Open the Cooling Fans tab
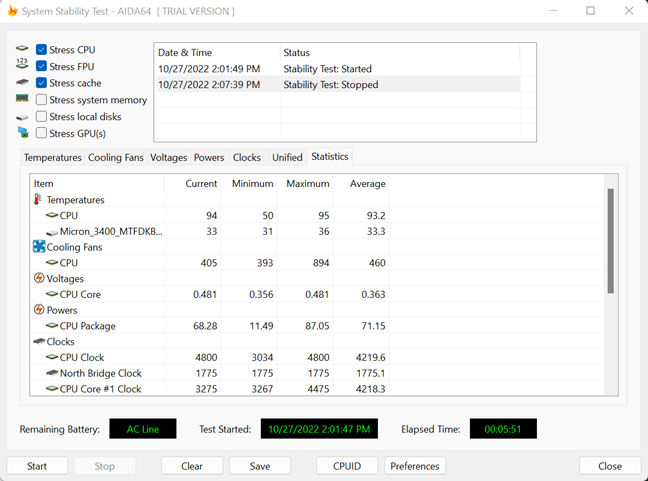 pos(116,157)
